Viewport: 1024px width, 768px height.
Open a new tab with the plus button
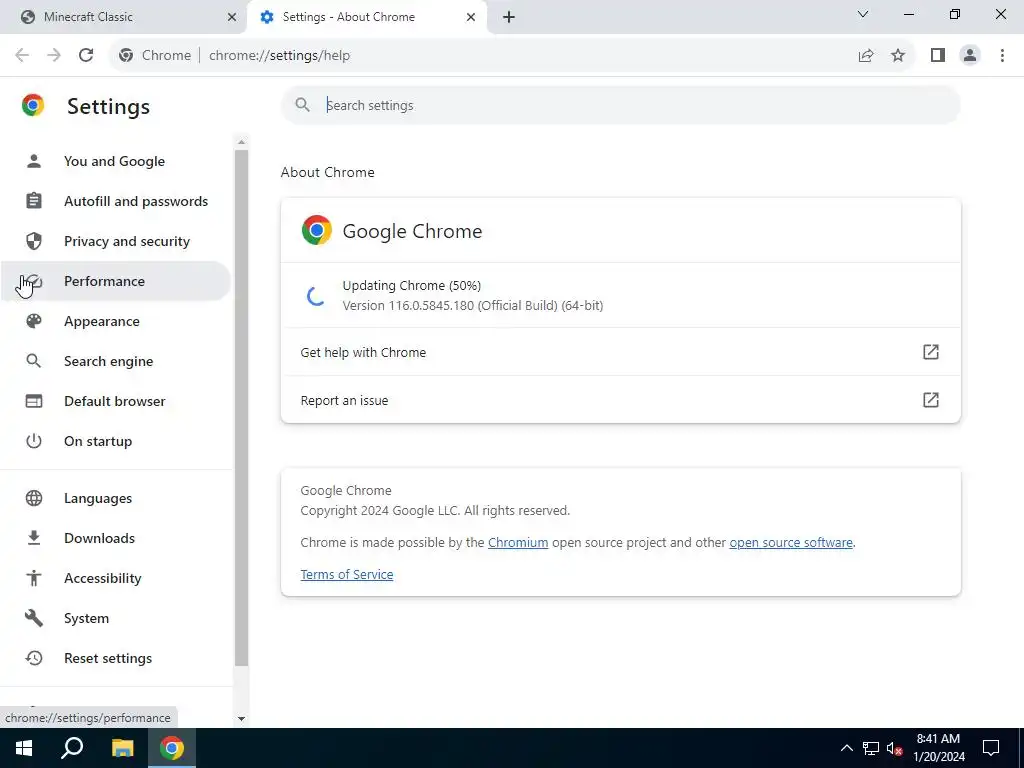509,17
